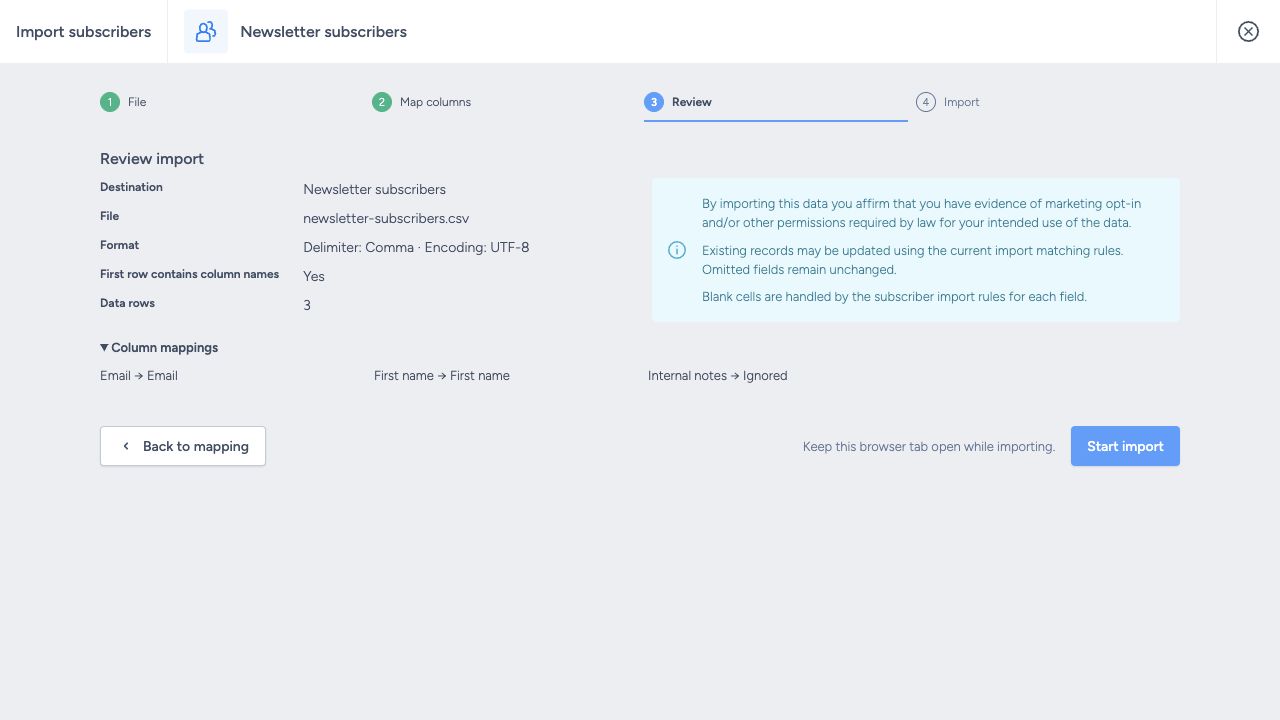Click the Internal notes → Ignored mapping
The height and width of the screenshot is (720, 1280).
pyautogui.click(x=718, y=376)
